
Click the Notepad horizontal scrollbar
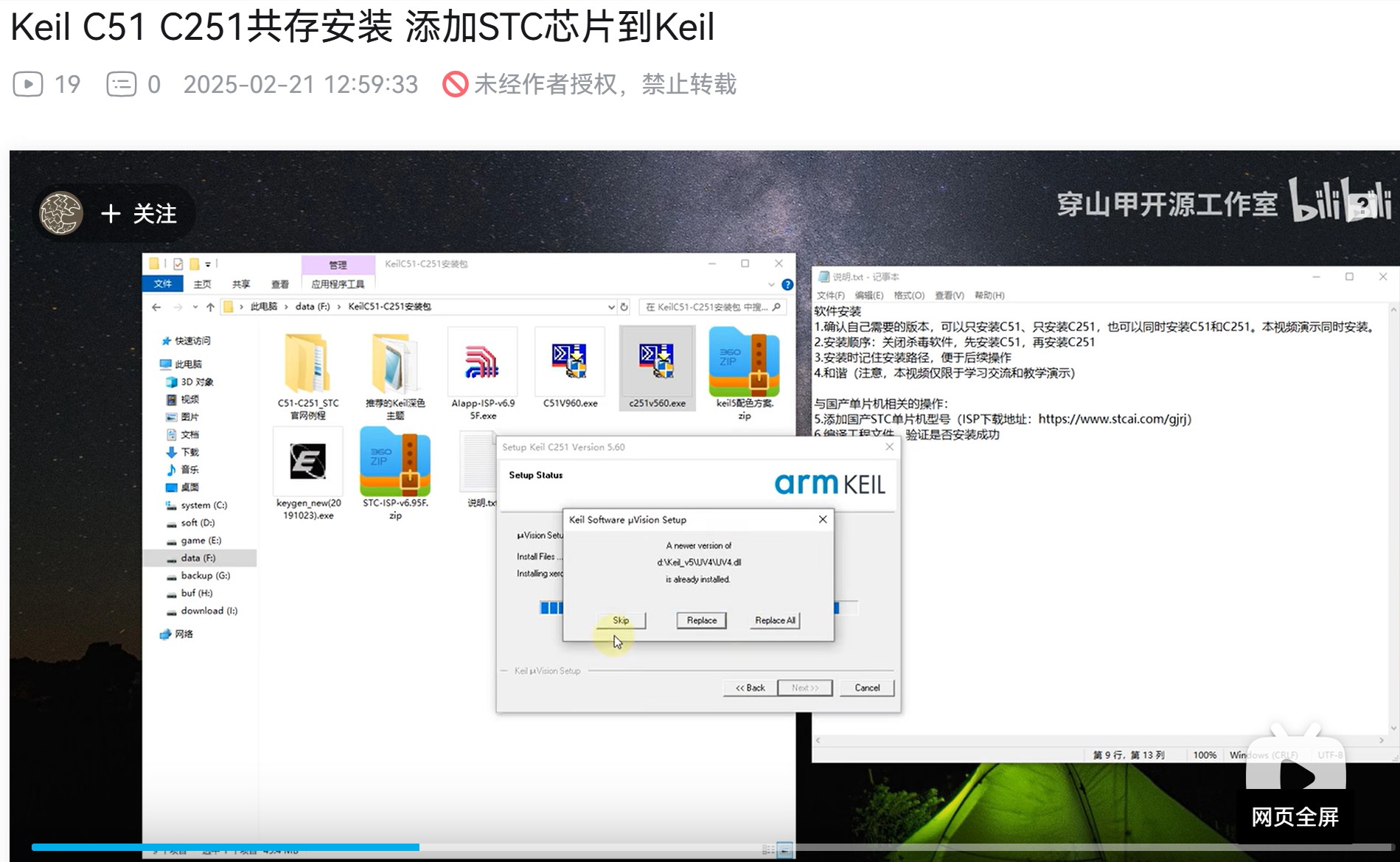(x=1100, y=740)
